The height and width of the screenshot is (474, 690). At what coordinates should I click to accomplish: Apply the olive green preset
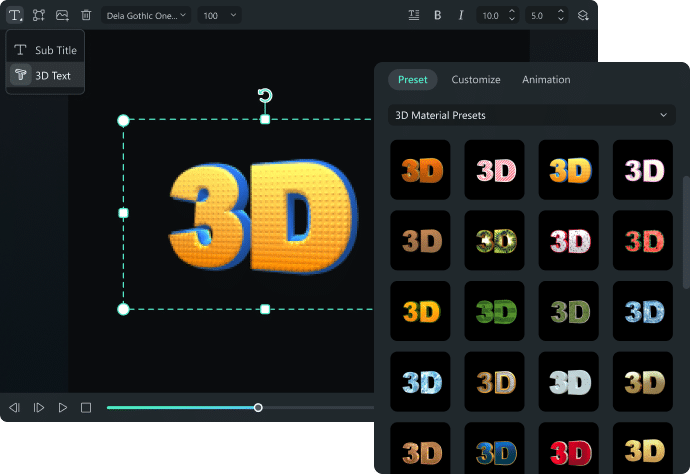pos(569,311)
